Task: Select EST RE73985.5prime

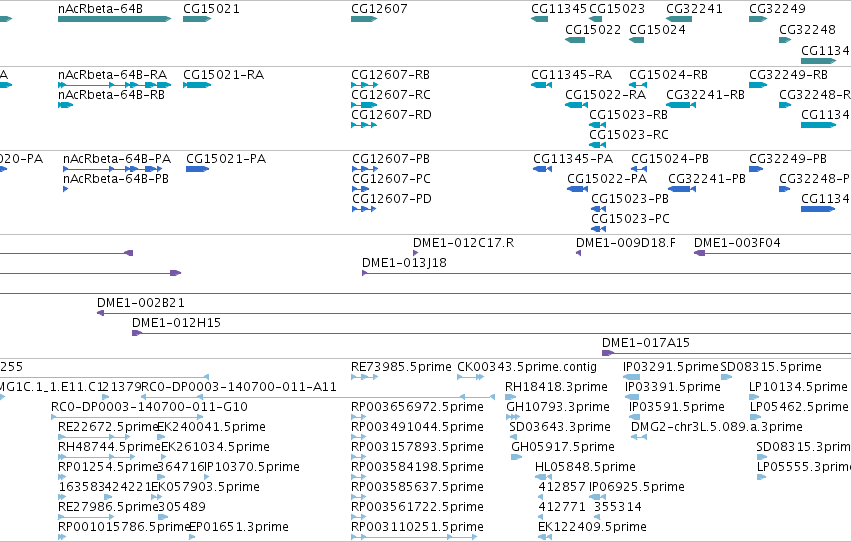Action: (364, 377)
